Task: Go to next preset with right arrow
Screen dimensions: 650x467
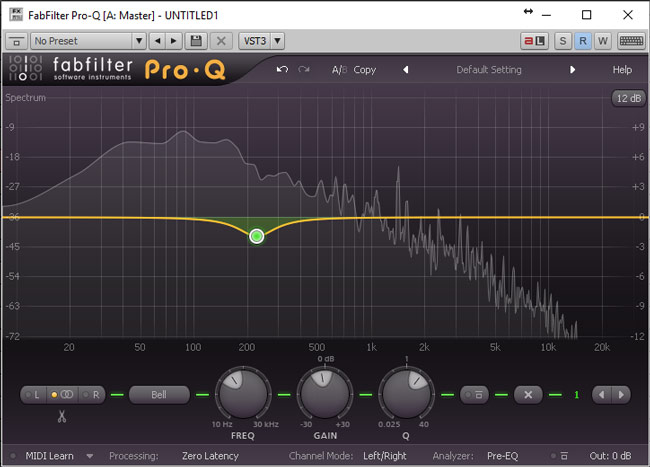Action: pos(572,70)
